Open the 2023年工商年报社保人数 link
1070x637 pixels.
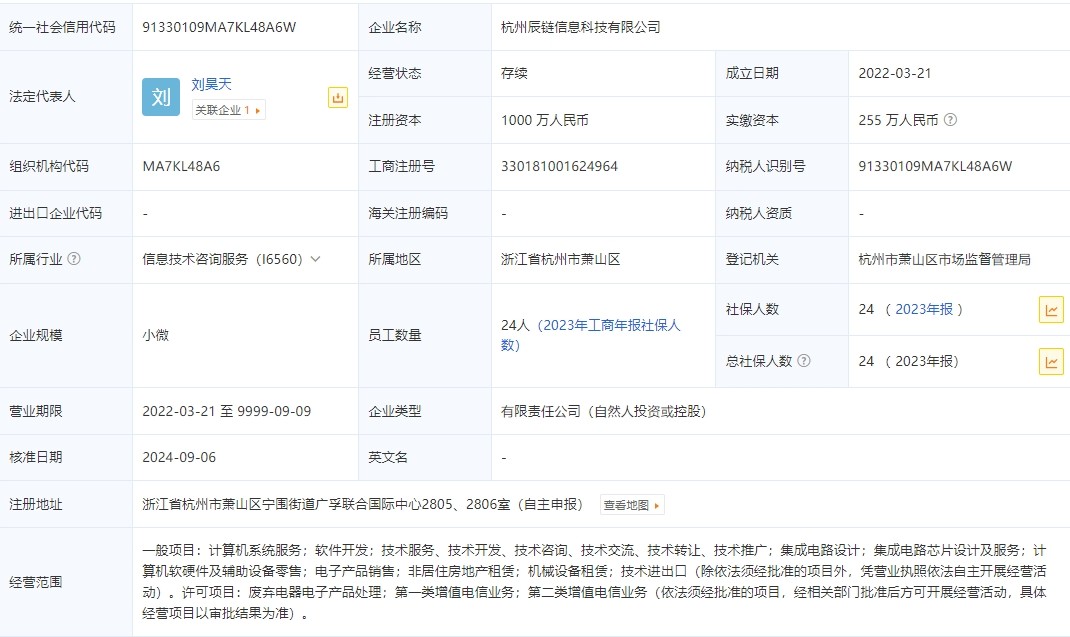[591, 335]
